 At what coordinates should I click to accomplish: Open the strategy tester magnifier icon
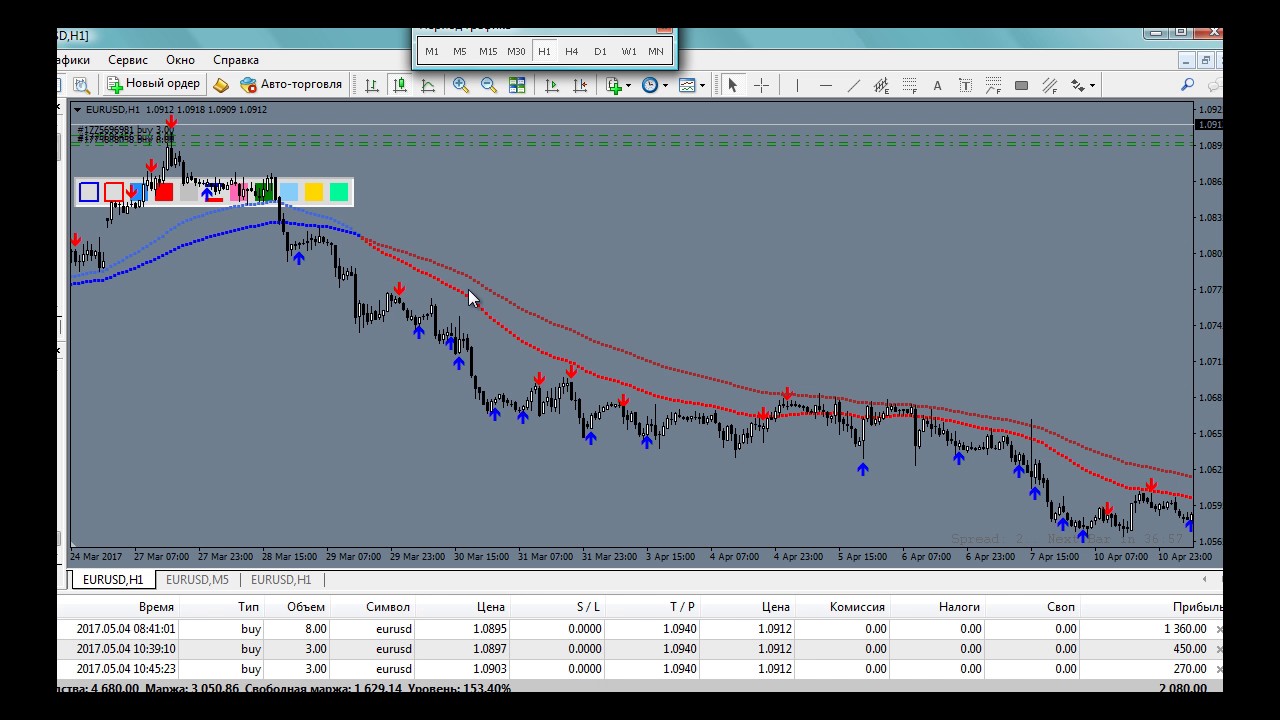click(81, 85)
